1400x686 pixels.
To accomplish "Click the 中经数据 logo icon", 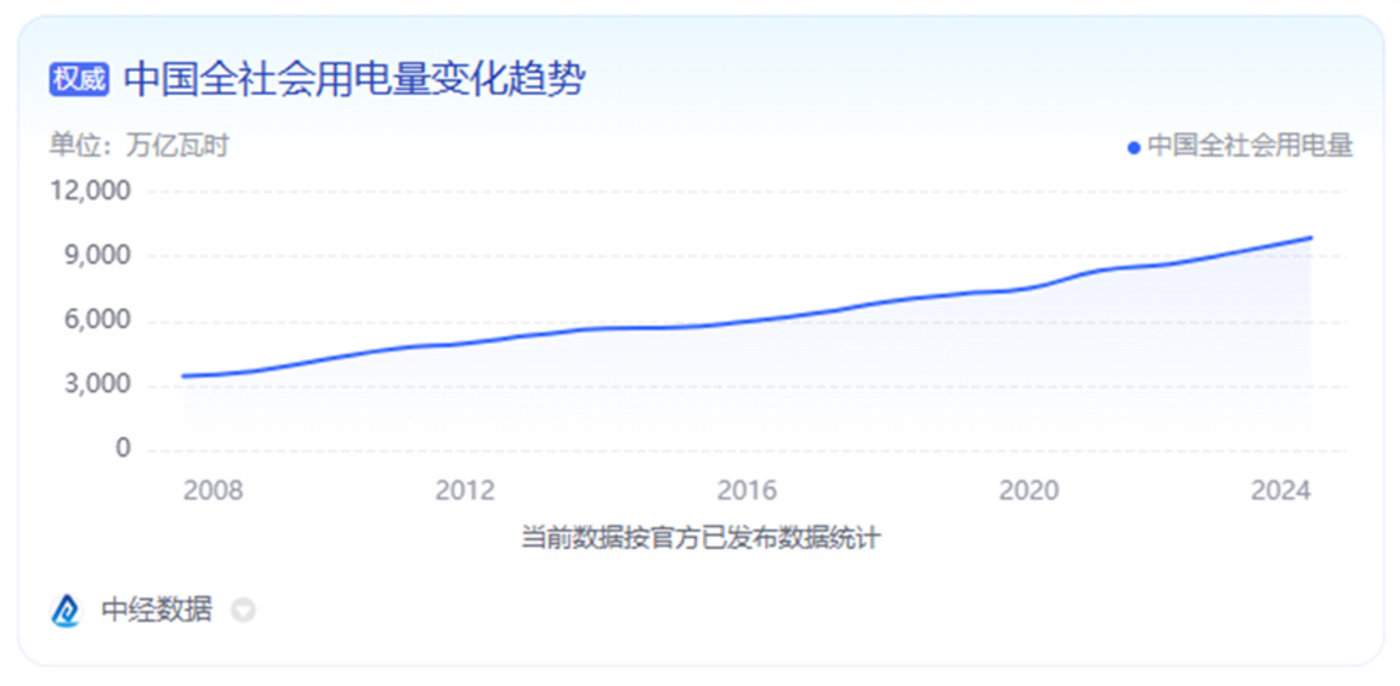I will click(x=65, y=610).
